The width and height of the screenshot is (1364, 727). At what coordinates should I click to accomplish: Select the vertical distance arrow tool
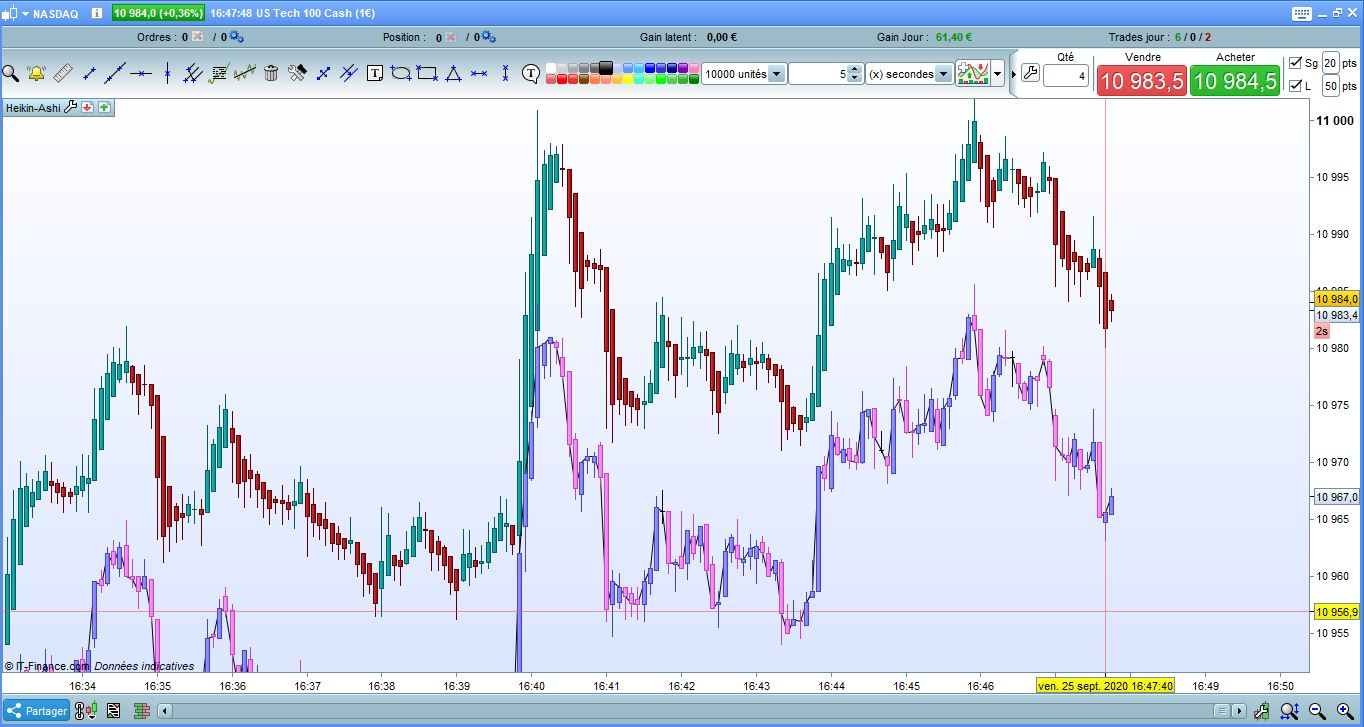click(x=505, y=73)
